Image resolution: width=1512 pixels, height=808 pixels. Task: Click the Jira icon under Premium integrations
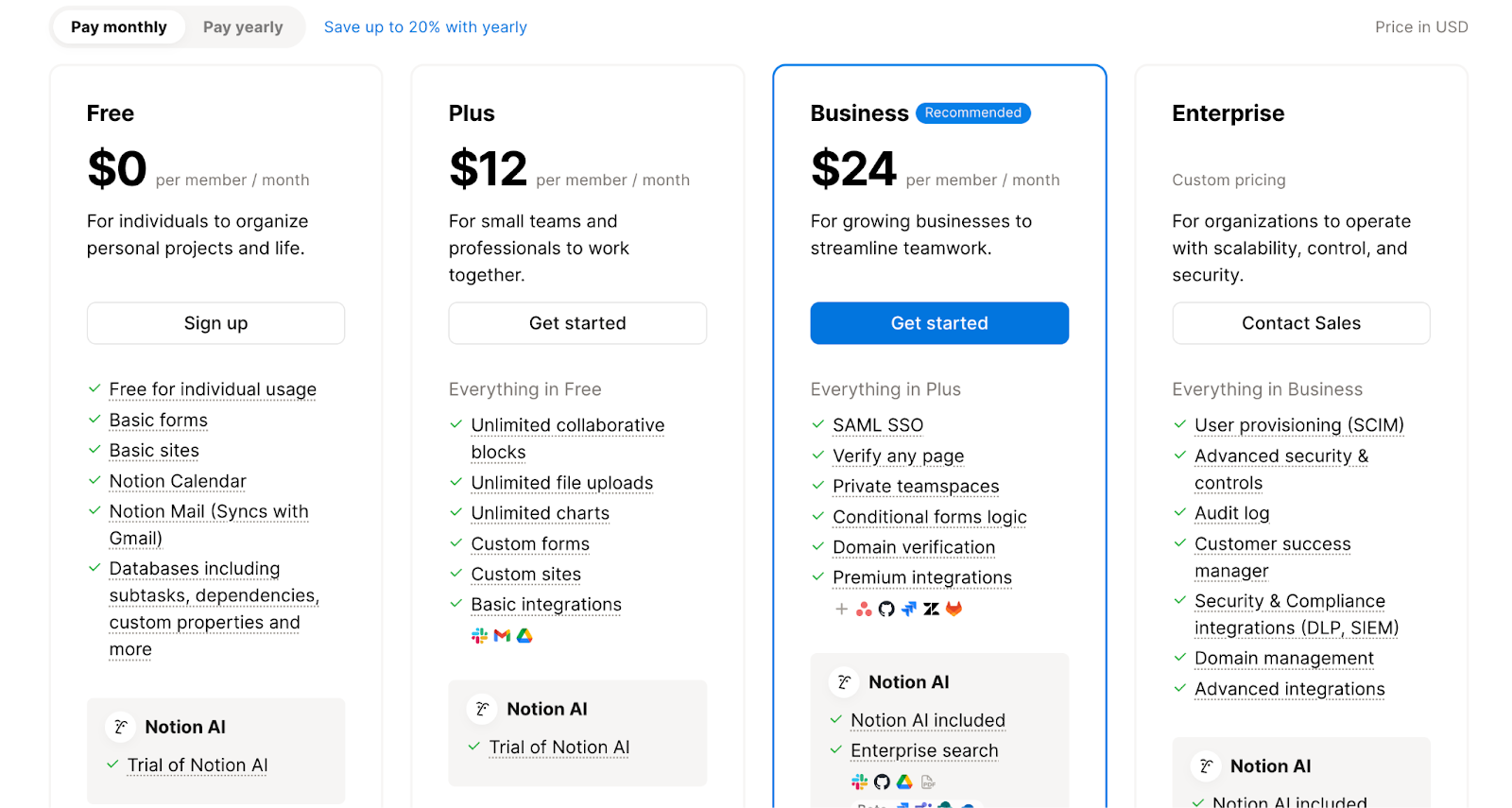(908, 610)
